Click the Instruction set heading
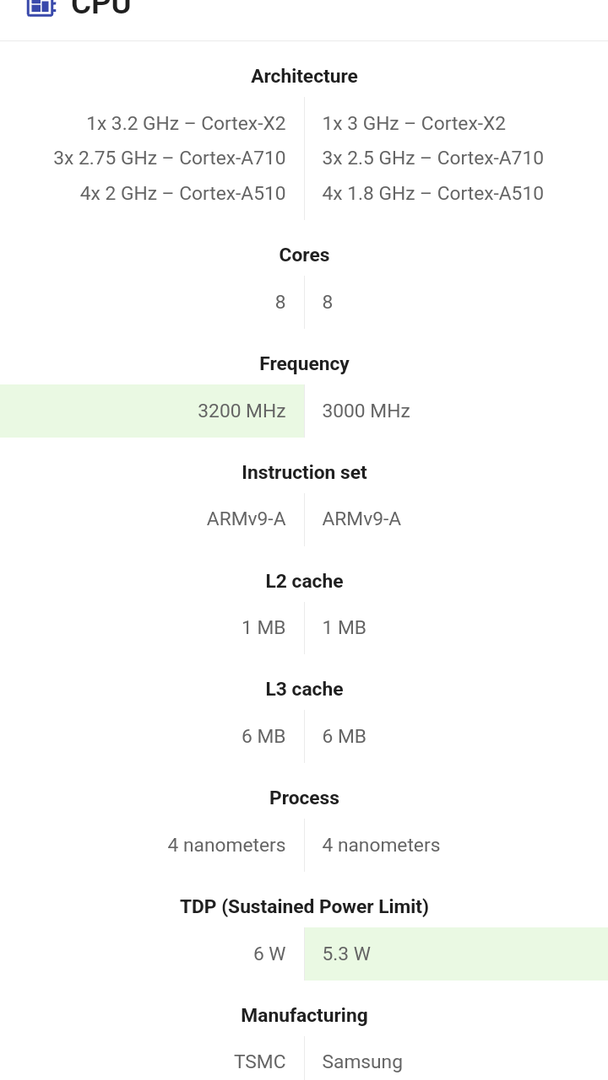608x1080 pixels. click(304, 472)
